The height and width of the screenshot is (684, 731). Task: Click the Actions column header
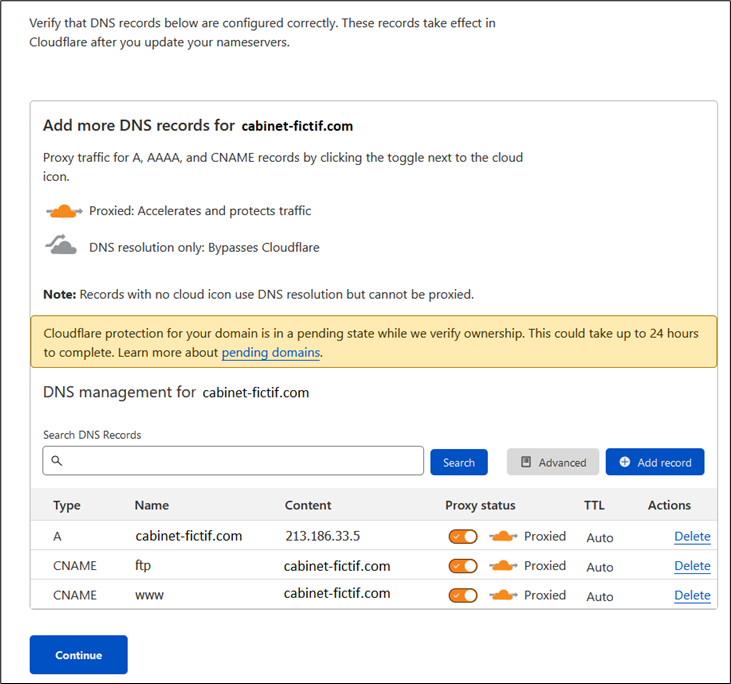[669, 505]
